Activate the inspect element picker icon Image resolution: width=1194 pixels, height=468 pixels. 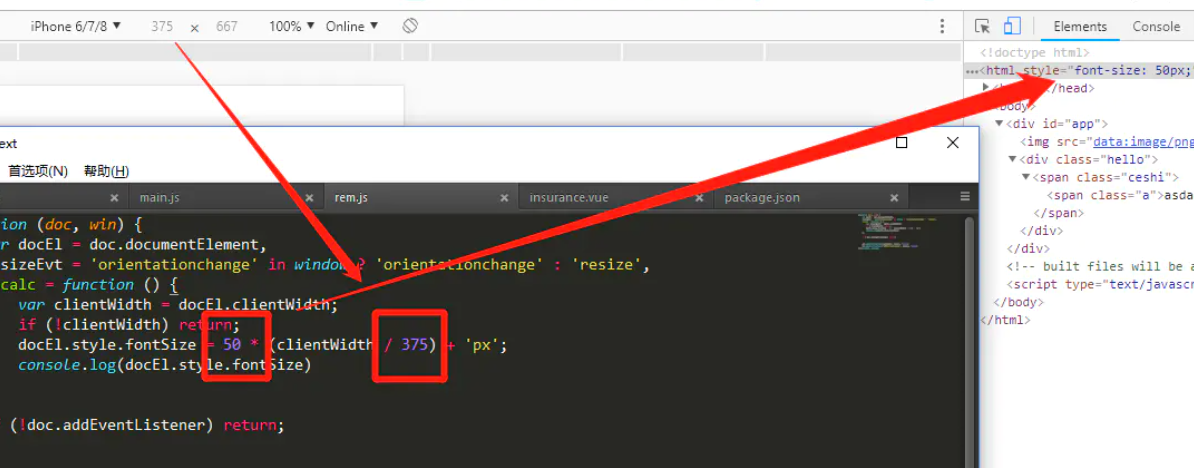(x=982, y=27)
